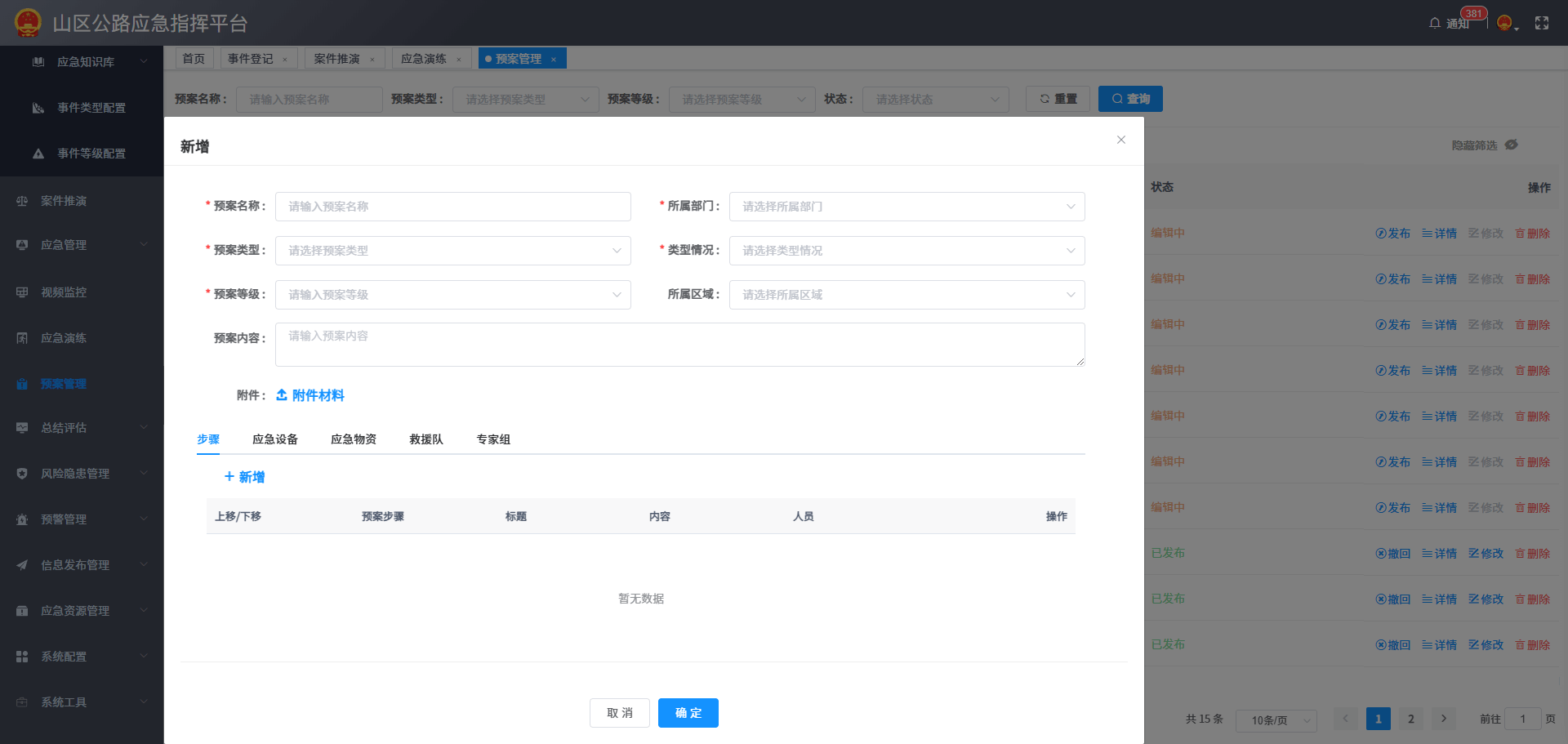Screen dimensions: 1568x744
Task: Switch to the 应急设备 tab
Action: [x=275, y=439]
